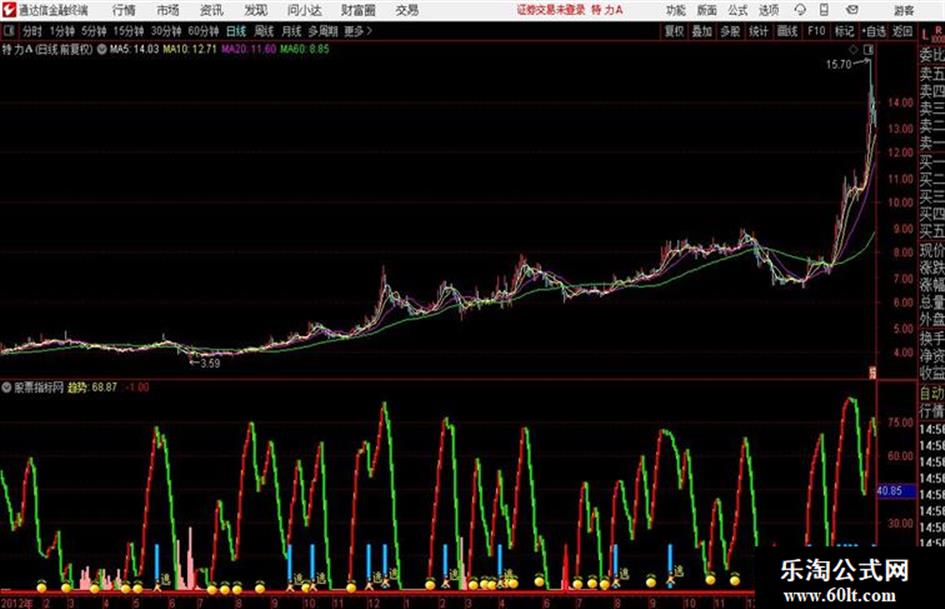
Task: Click the 自动 label in the right panel
Action: pyautogui.click(x=932, y=394)
